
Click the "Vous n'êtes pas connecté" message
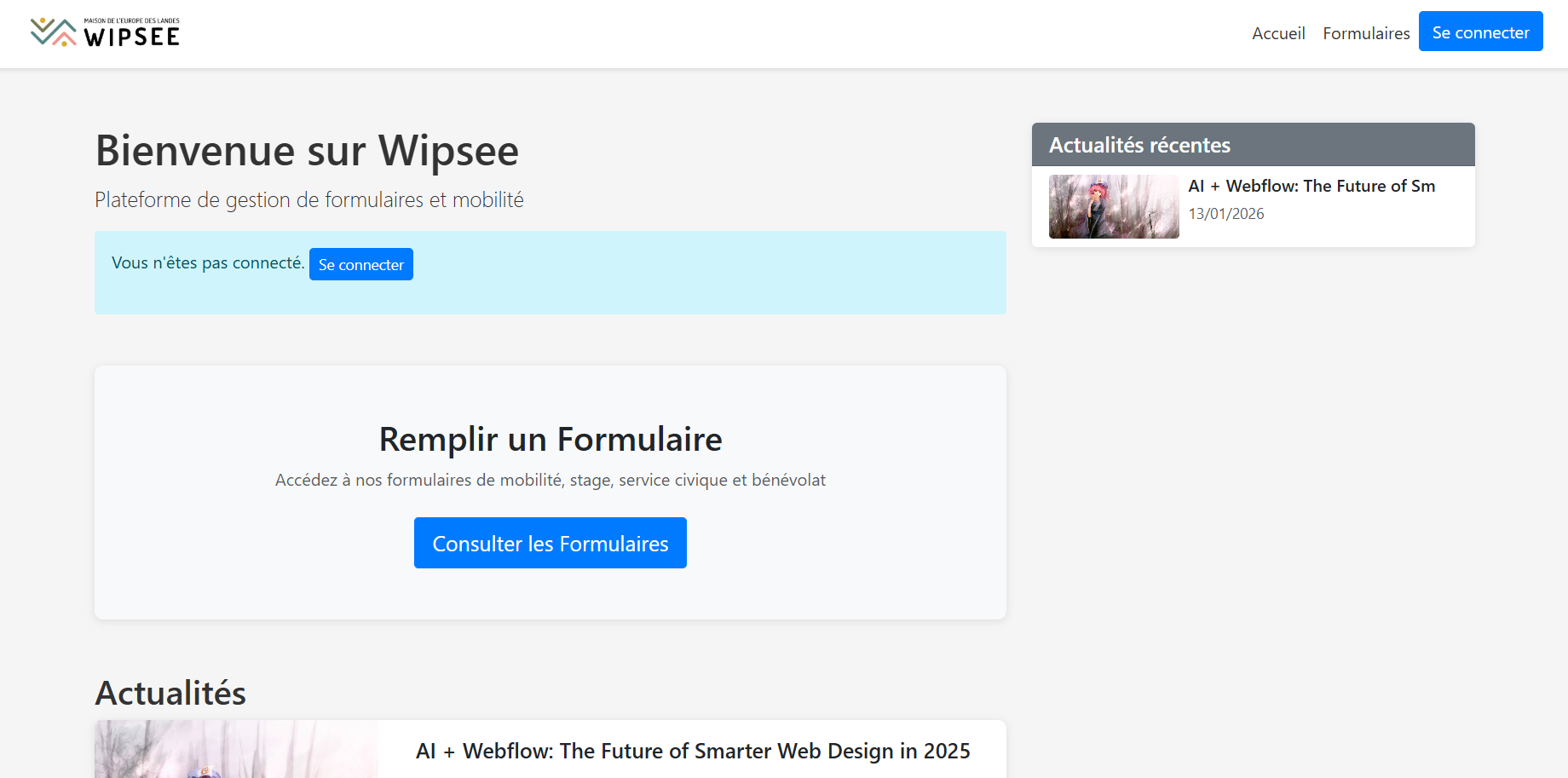point(208,263)
